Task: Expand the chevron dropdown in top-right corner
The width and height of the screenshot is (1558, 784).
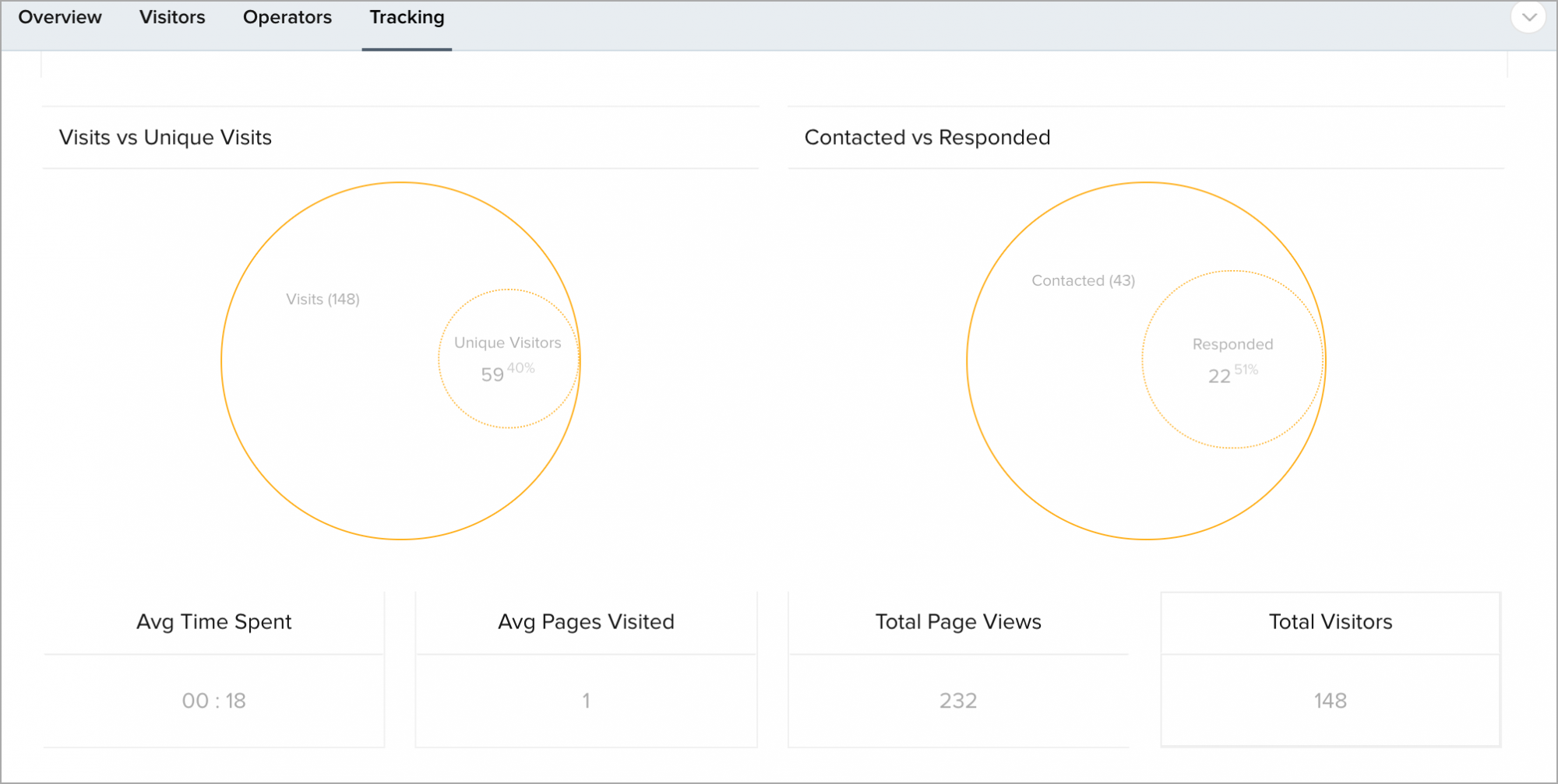Action: coord(1528,17)
